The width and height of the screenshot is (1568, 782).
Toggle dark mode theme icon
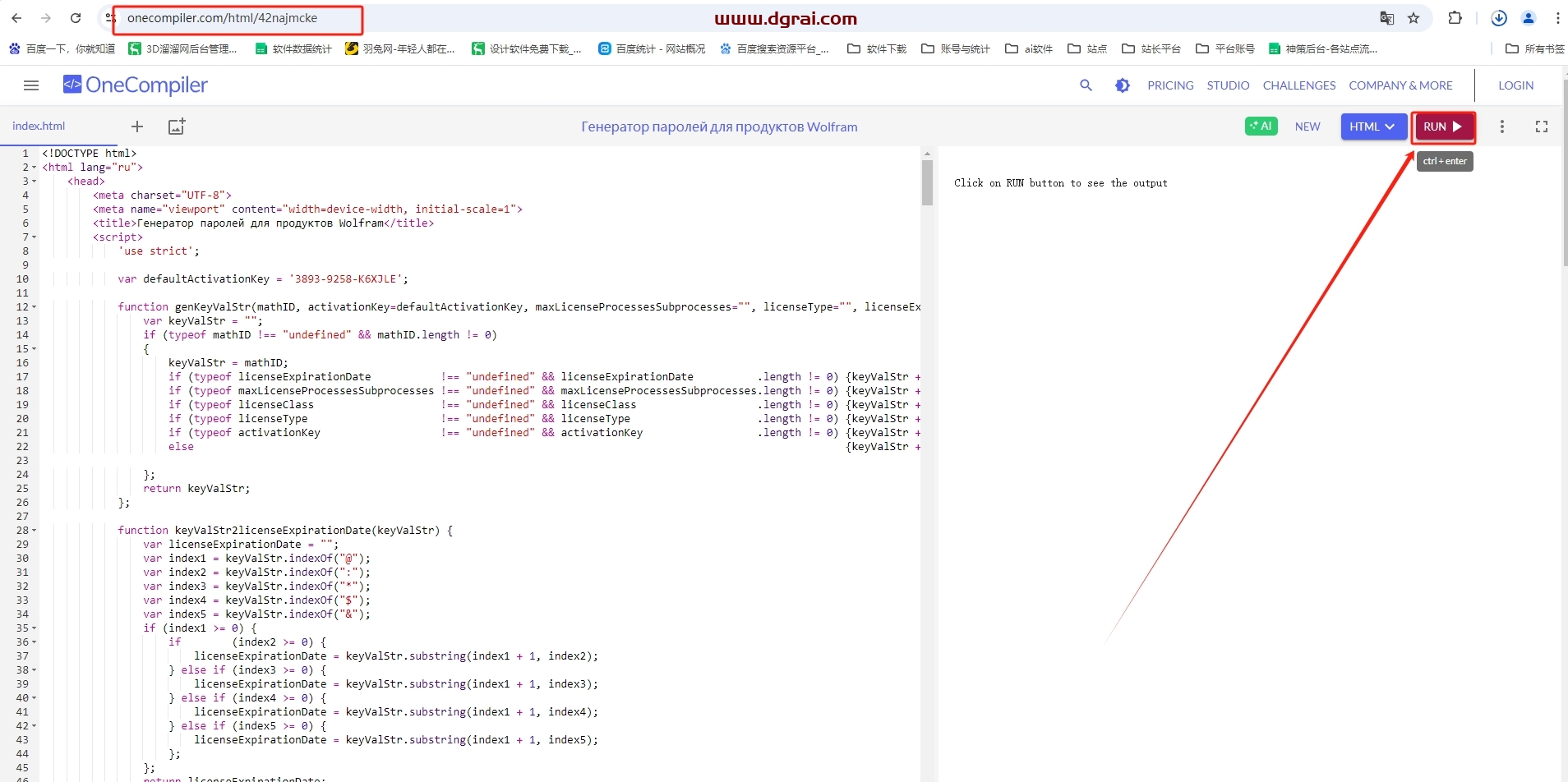point(1123,85)
